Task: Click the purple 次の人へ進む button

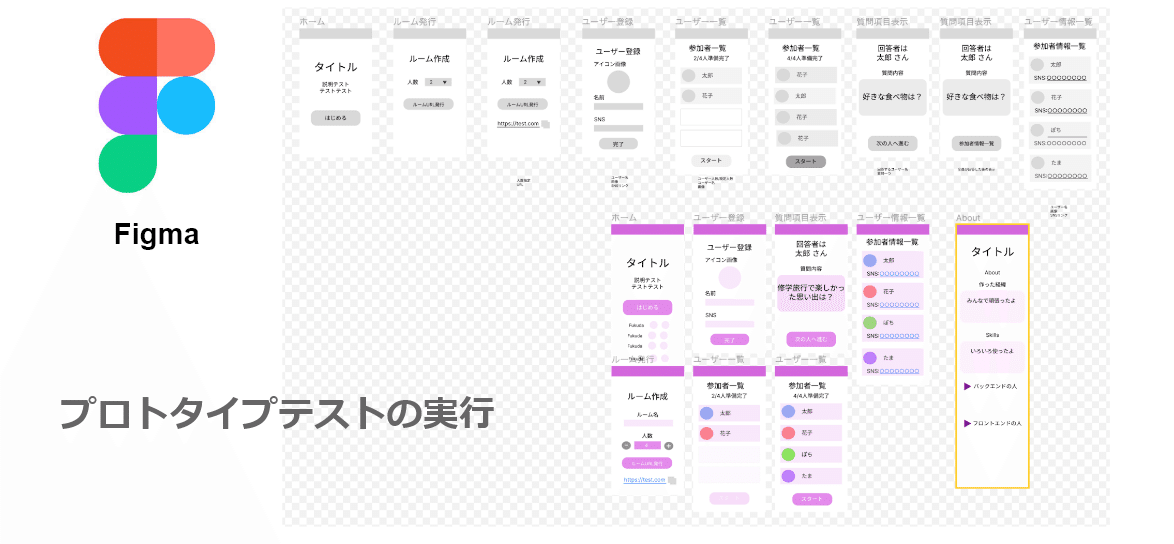Action: (811, 340)
